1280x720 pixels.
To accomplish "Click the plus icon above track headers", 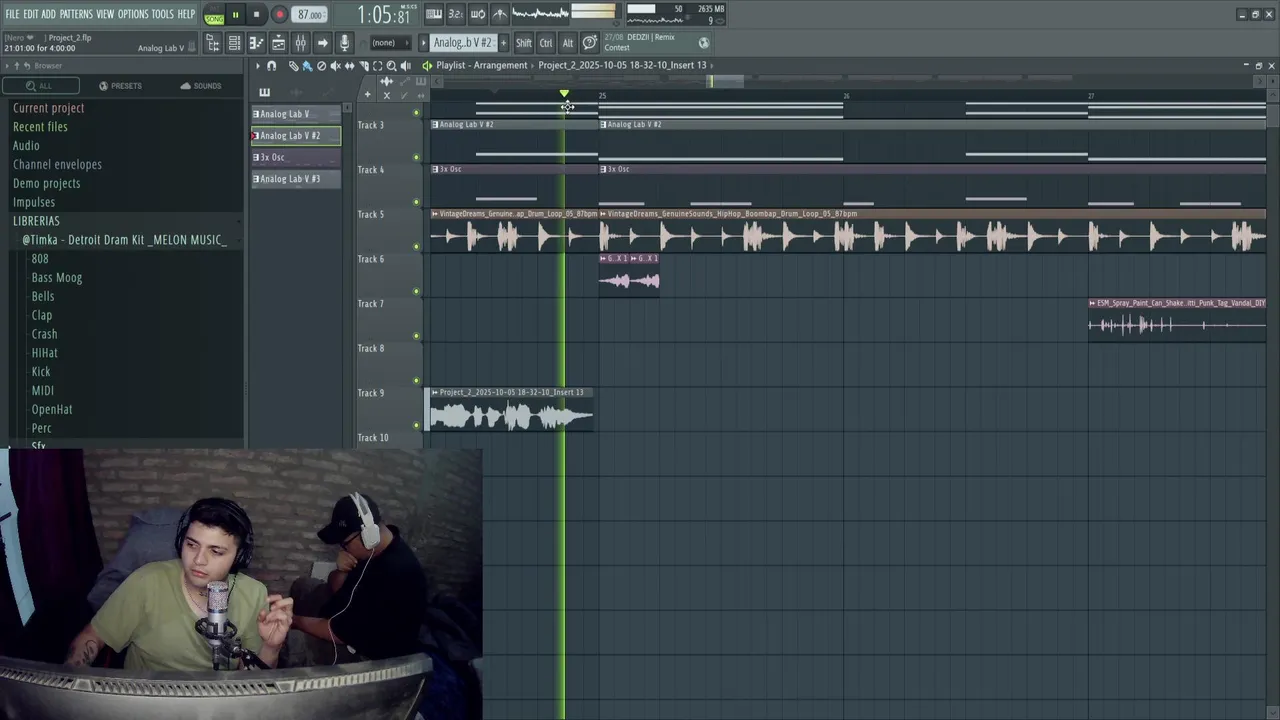I will (367, 94).
